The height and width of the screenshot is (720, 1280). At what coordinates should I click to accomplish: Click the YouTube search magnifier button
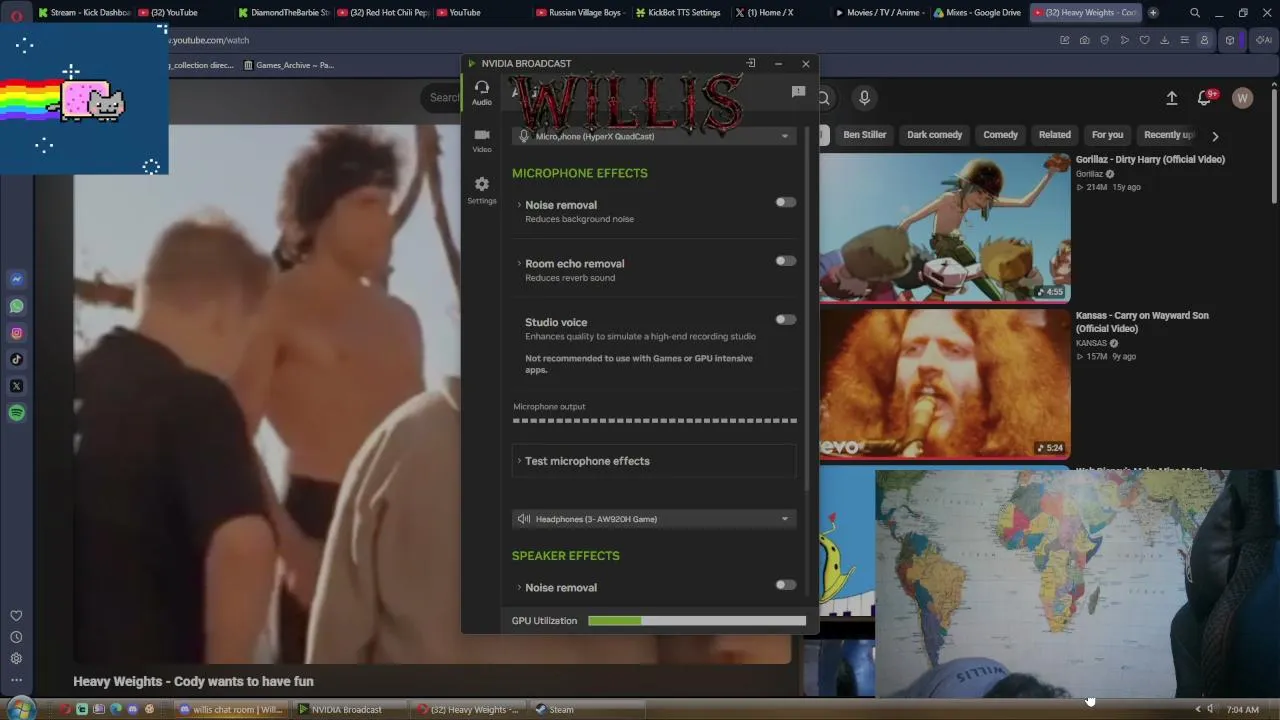pyautogui.click(x=823, y=98)
